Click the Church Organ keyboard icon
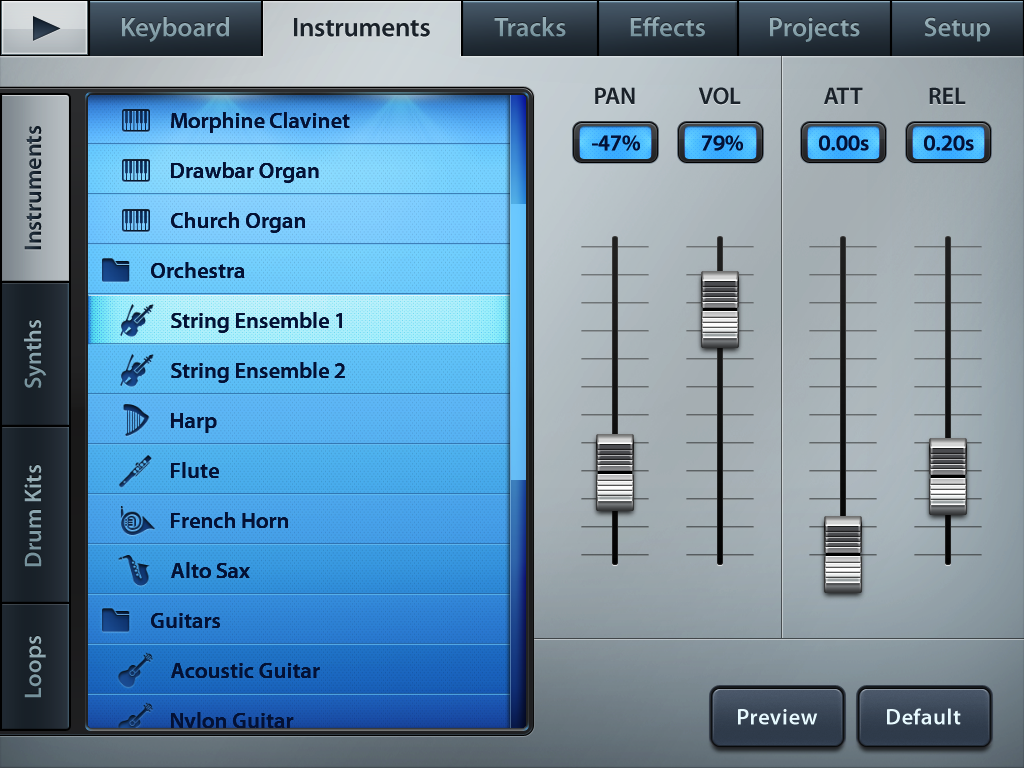 (136, 221)
